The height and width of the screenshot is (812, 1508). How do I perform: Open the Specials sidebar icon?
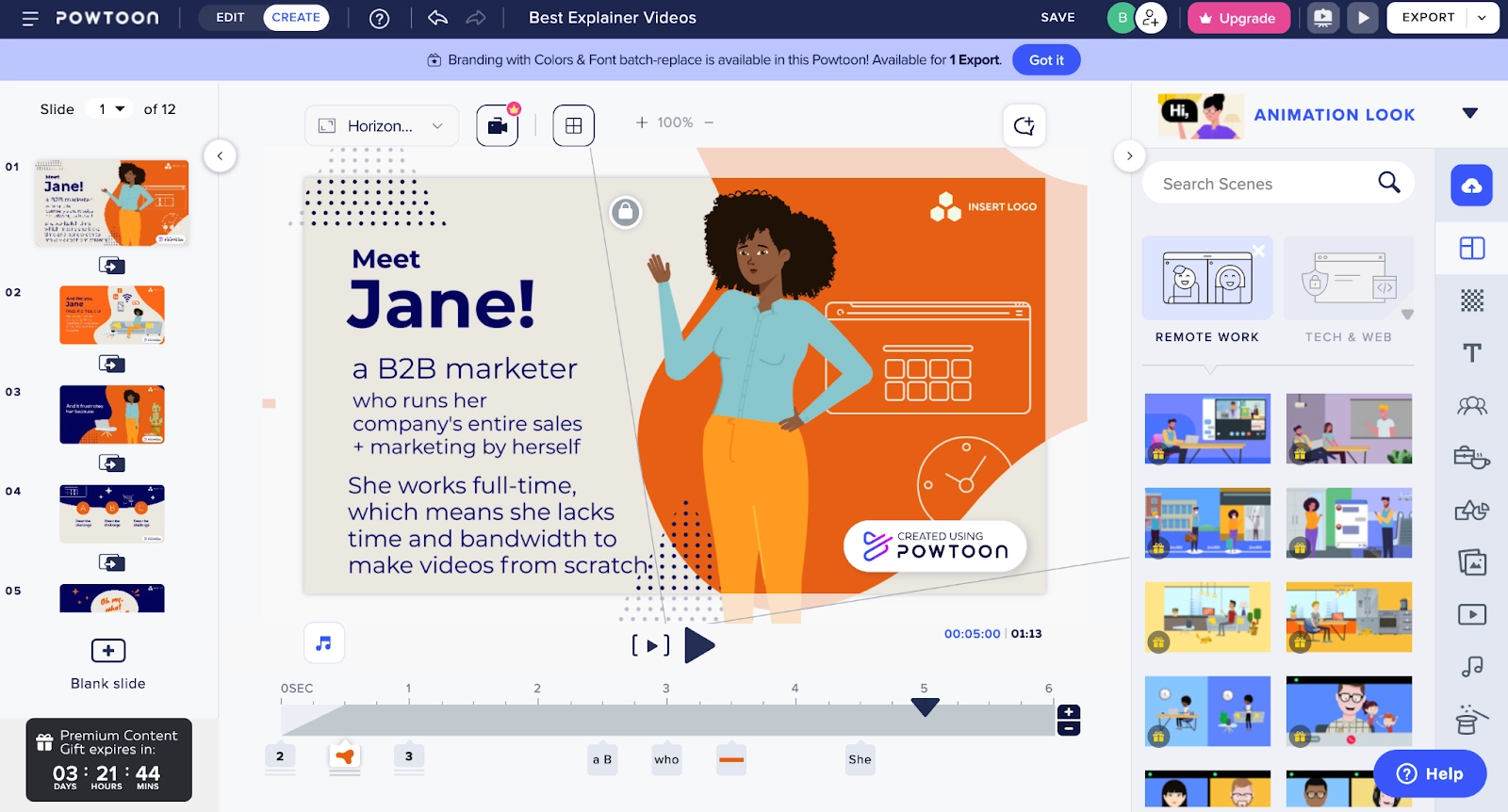1472,720
